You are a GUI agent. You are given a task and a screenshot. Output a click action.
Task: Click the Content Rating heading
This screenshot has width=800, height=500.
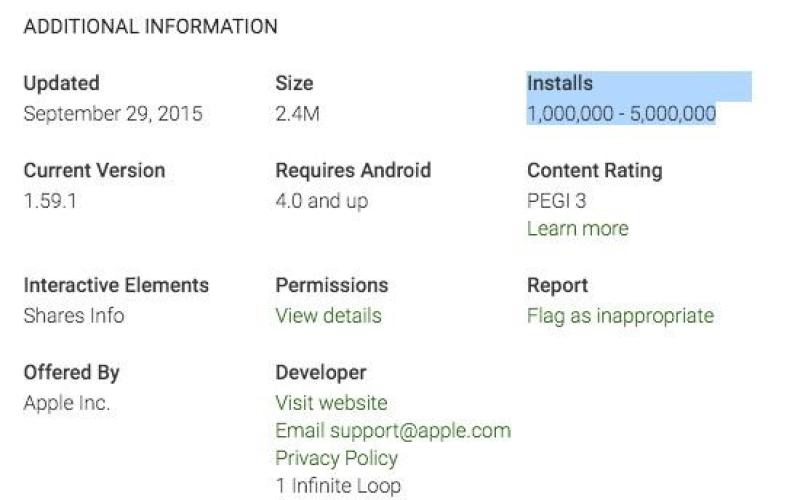pos(594,171)
